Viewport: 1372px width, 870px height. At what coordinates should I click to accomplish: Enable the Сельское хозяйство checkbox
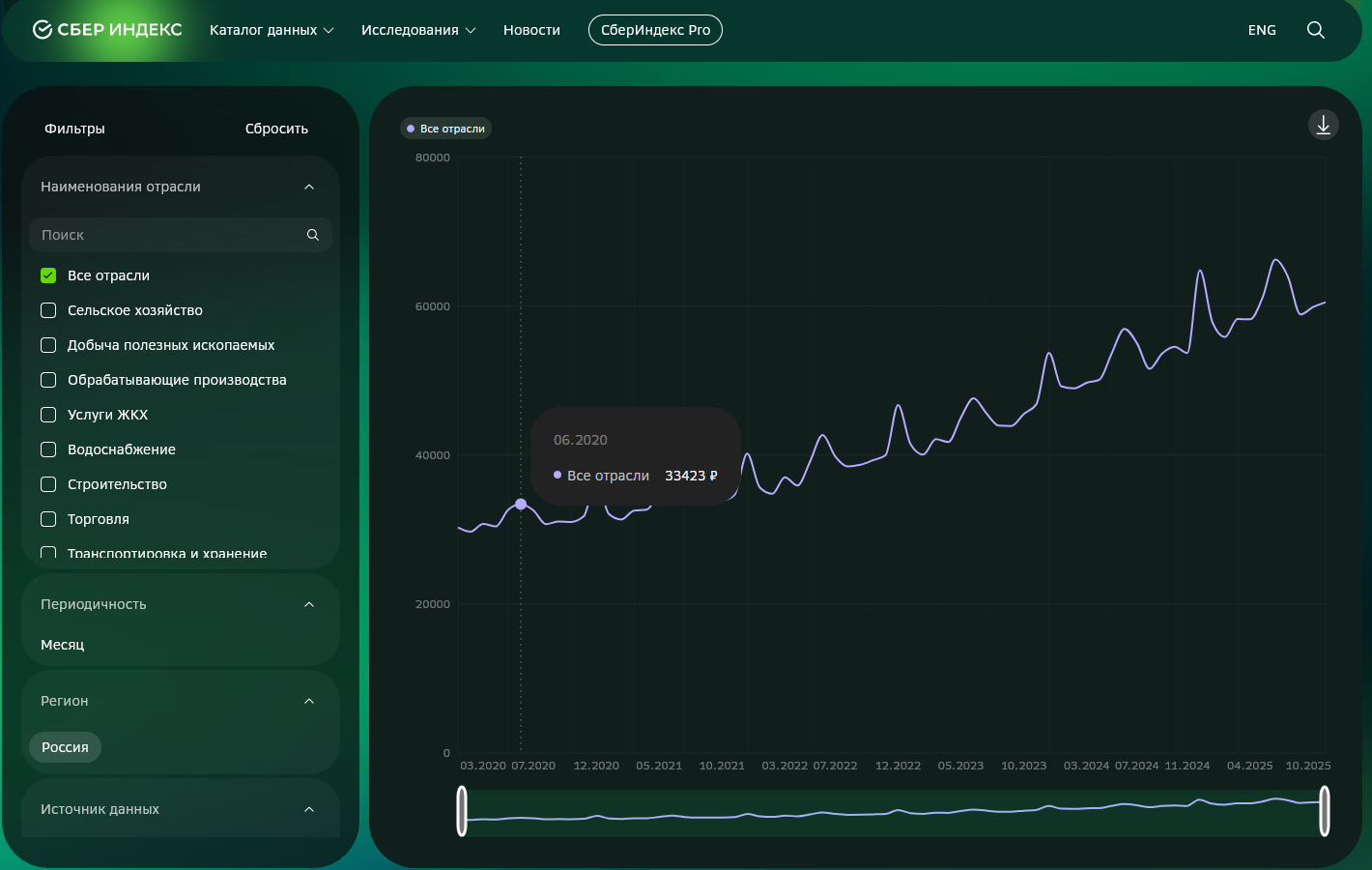48,310
